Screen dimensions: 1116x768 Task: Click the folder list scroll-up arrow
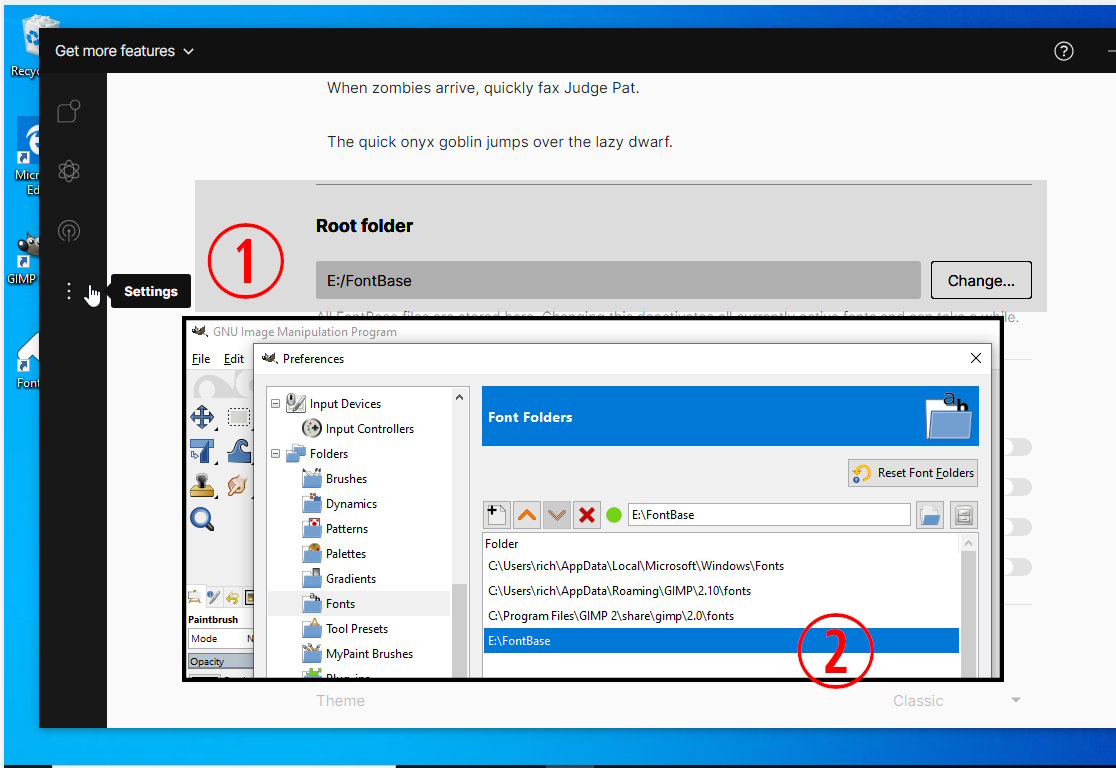[968, 543]
